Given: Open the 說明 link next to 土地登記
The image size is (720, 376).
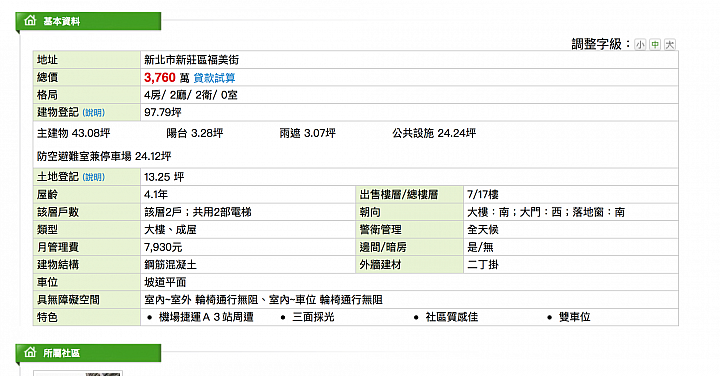Looking at the screenshot, I should click(94, 177).
